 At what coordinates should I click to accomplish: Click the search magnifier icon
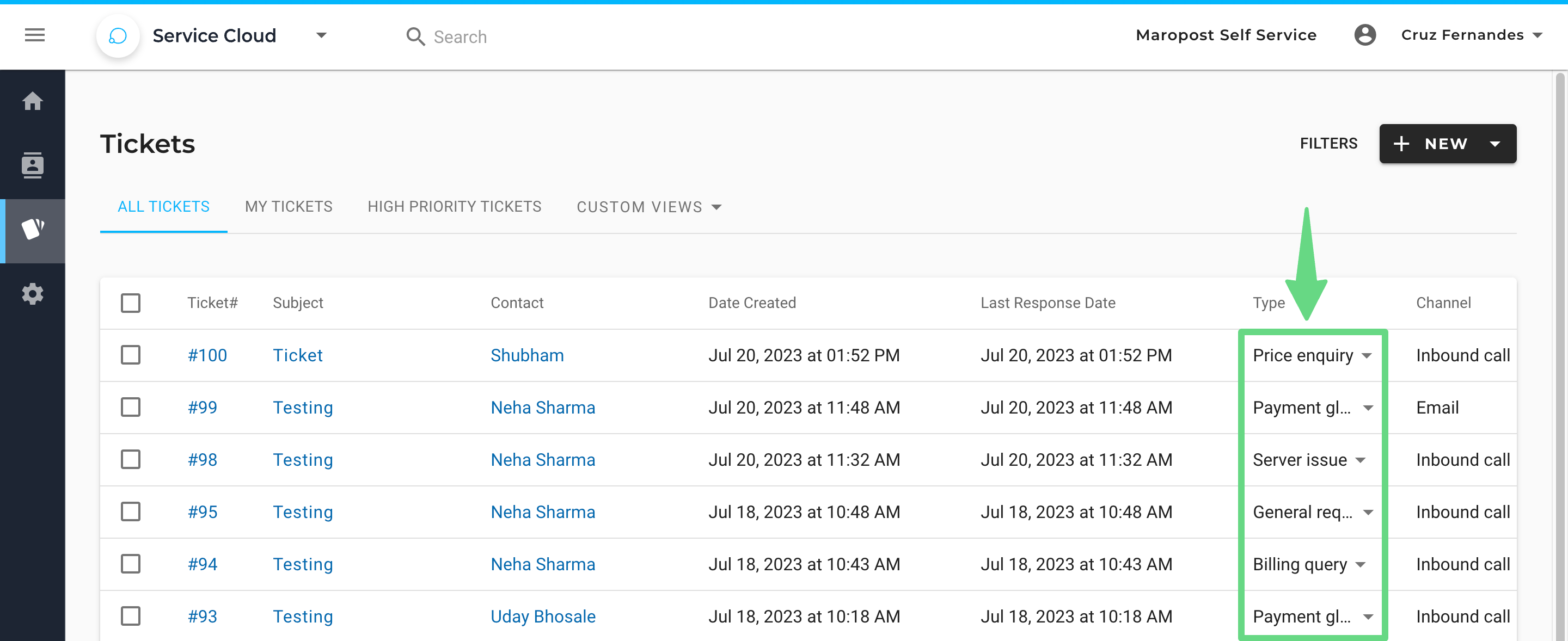point(415,37)
